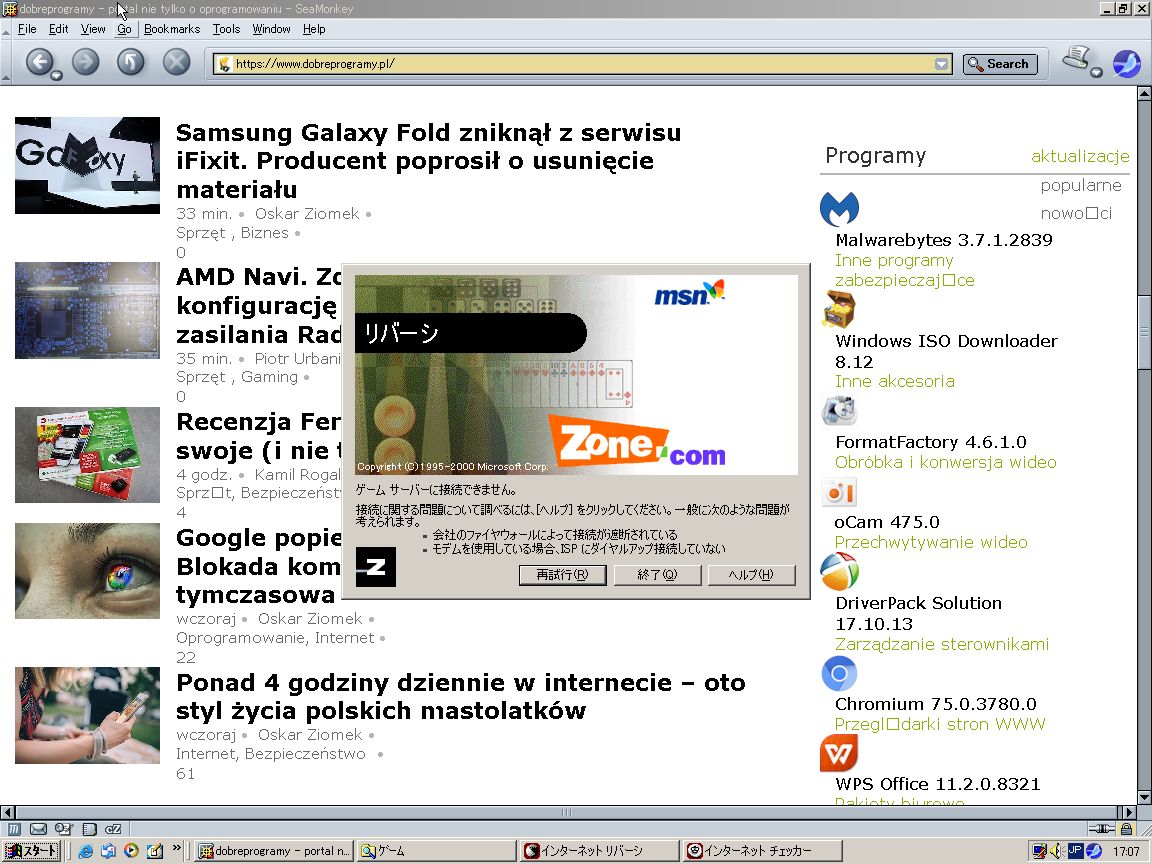Click the Reload page icon
Screen dimensions: 1152x864
[x=130, y=62]
